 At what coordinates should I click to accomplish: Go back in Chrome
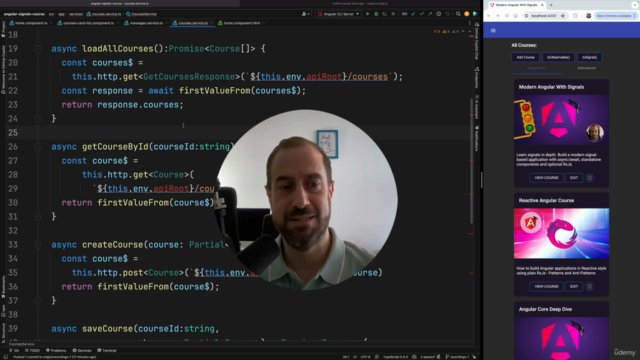(x=489, y=16)
